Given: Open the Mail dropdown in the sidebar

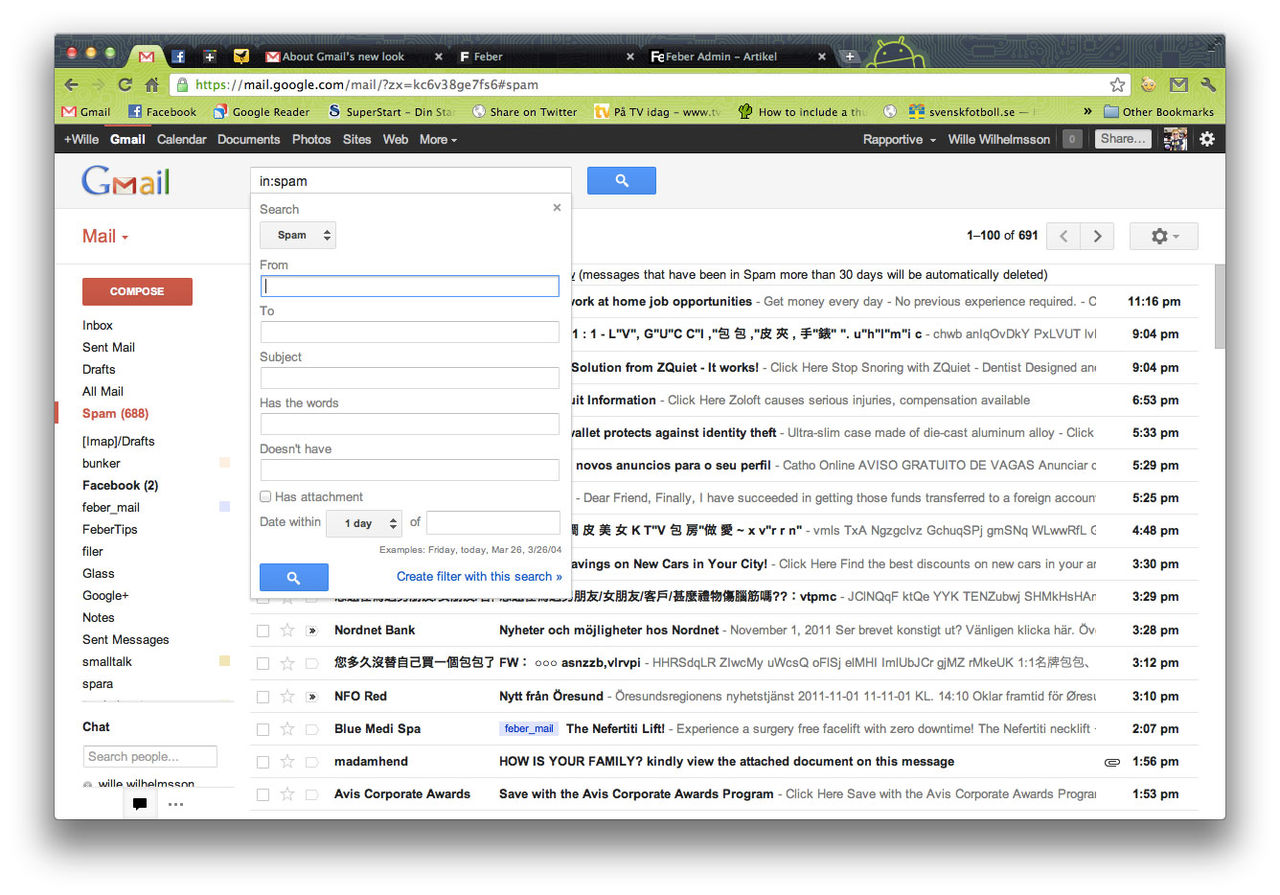Looking at the screenshot, I should tap(104, 236).
